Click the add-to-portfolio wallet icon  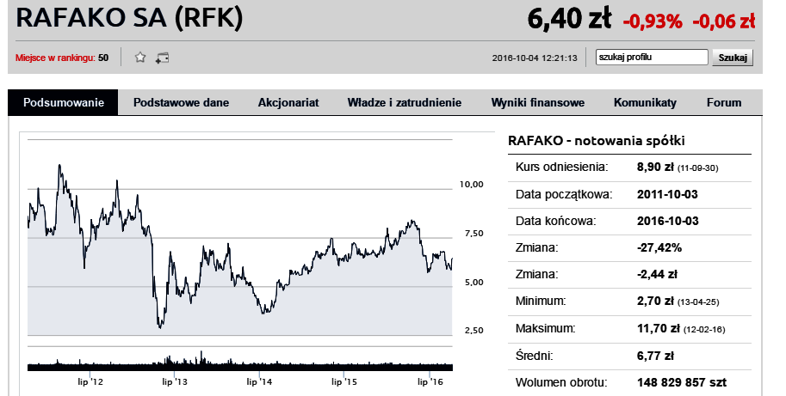(x=162, y=58)
